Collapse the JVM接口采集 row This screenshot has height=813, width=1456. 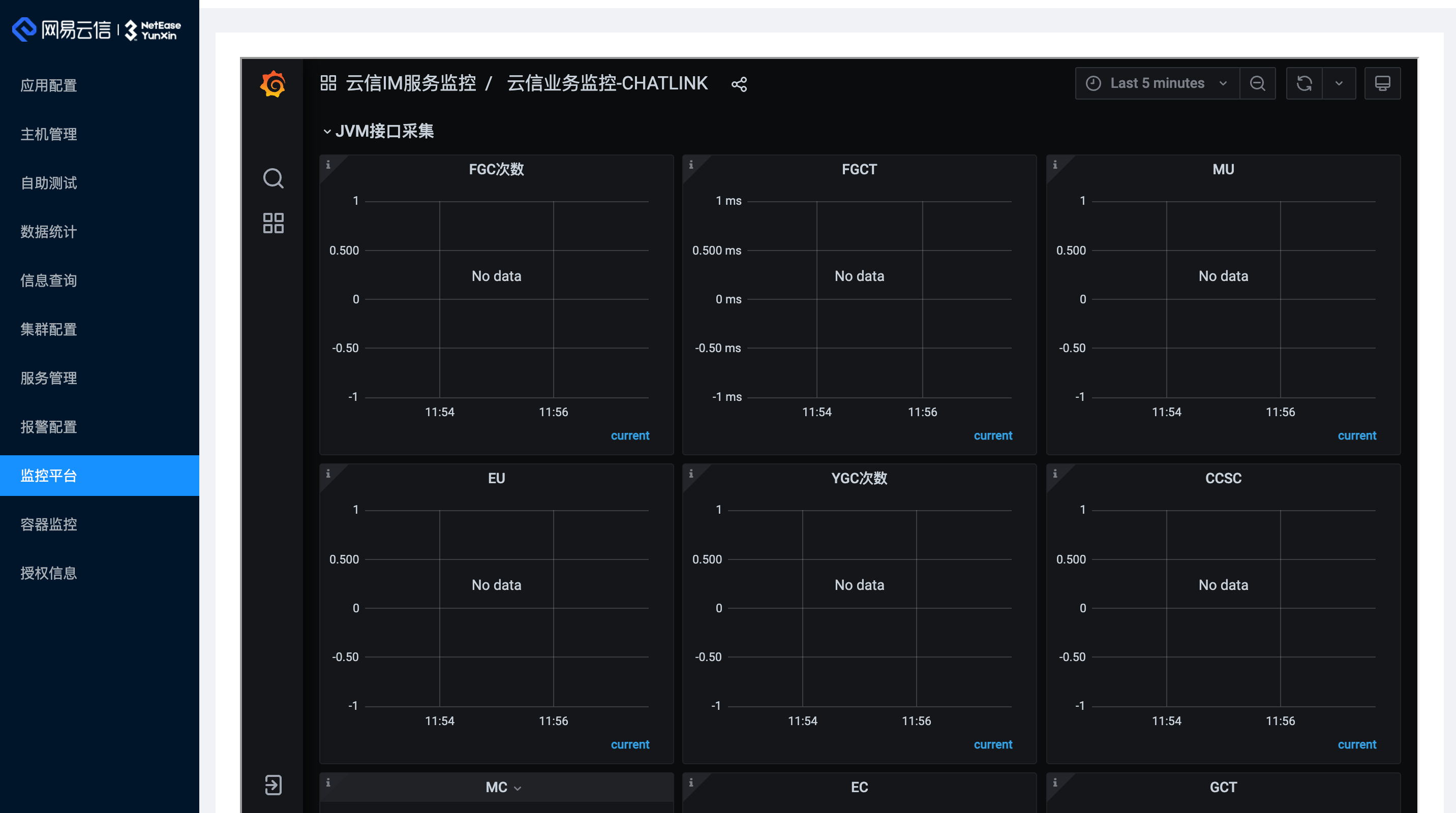[x=379, y=131]
